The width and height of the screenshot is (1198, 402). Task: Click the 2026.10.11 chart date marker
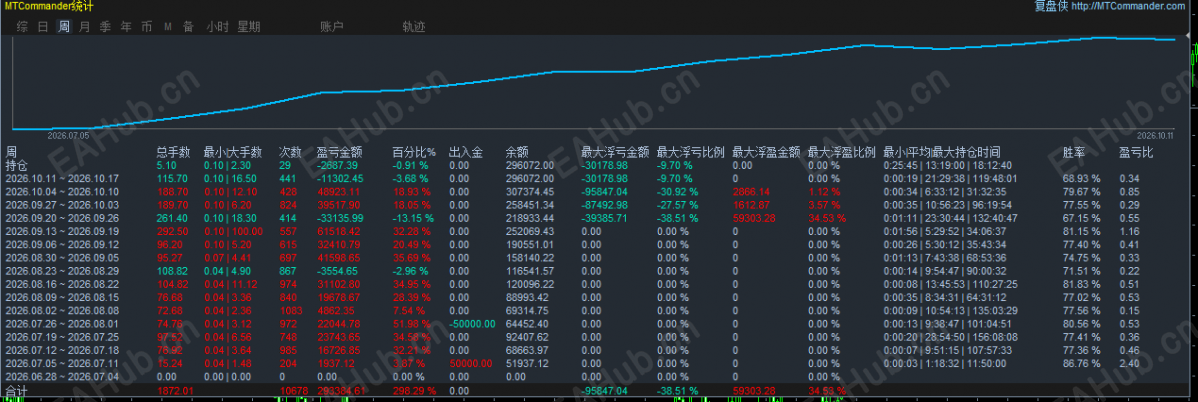[x=1153, y=135]
